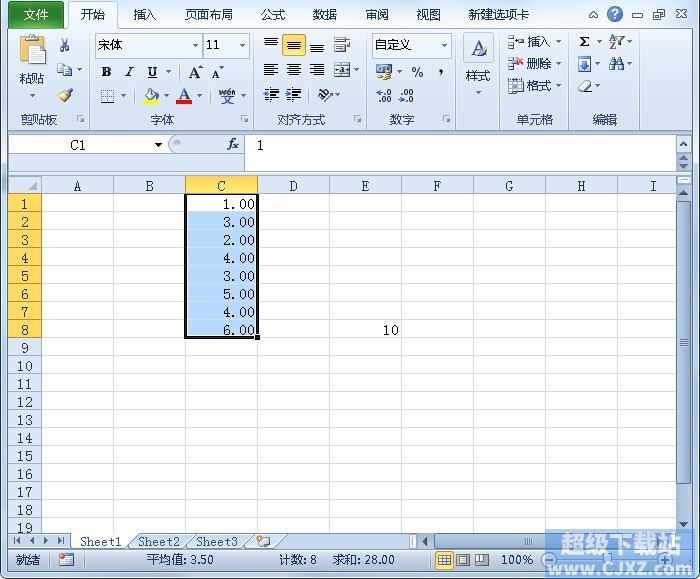700x579 pixels.
Task: Click the text orientation icon
Action: (325, 95)
